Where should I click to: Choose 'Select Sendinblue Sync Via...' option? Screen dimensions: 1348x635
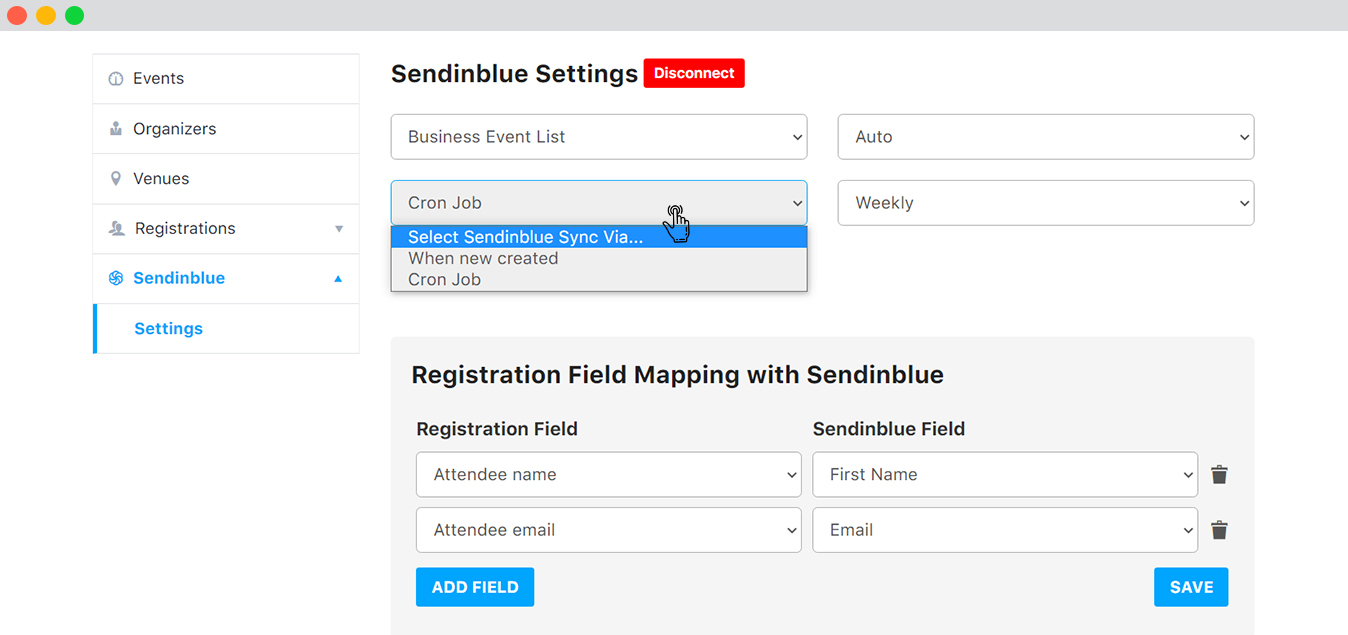(x=599, y=237)
